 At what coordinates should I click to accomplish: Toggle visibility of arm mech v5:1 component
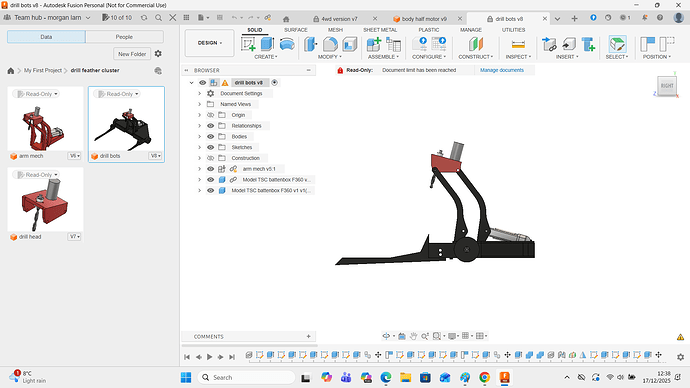(x=210, y=169)
